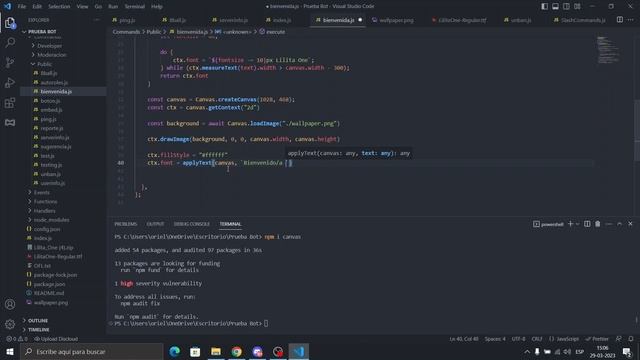Open Customize Layout icon

pyautogui.click(x=578, y=7)
